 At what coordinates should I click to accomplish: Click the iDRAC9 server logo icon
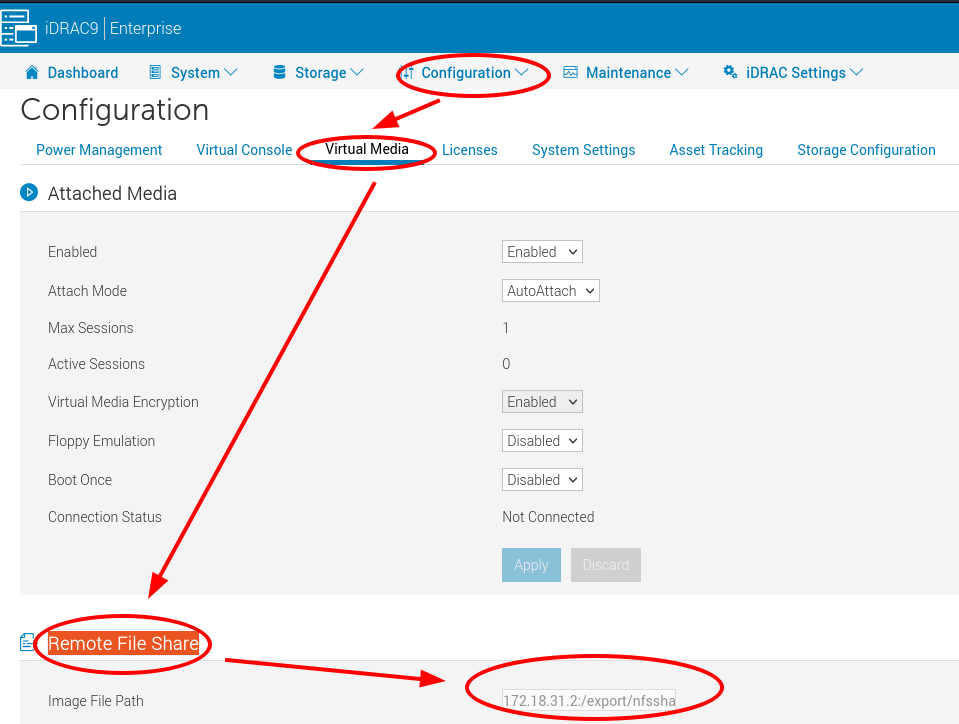click(x=18, y=28)
